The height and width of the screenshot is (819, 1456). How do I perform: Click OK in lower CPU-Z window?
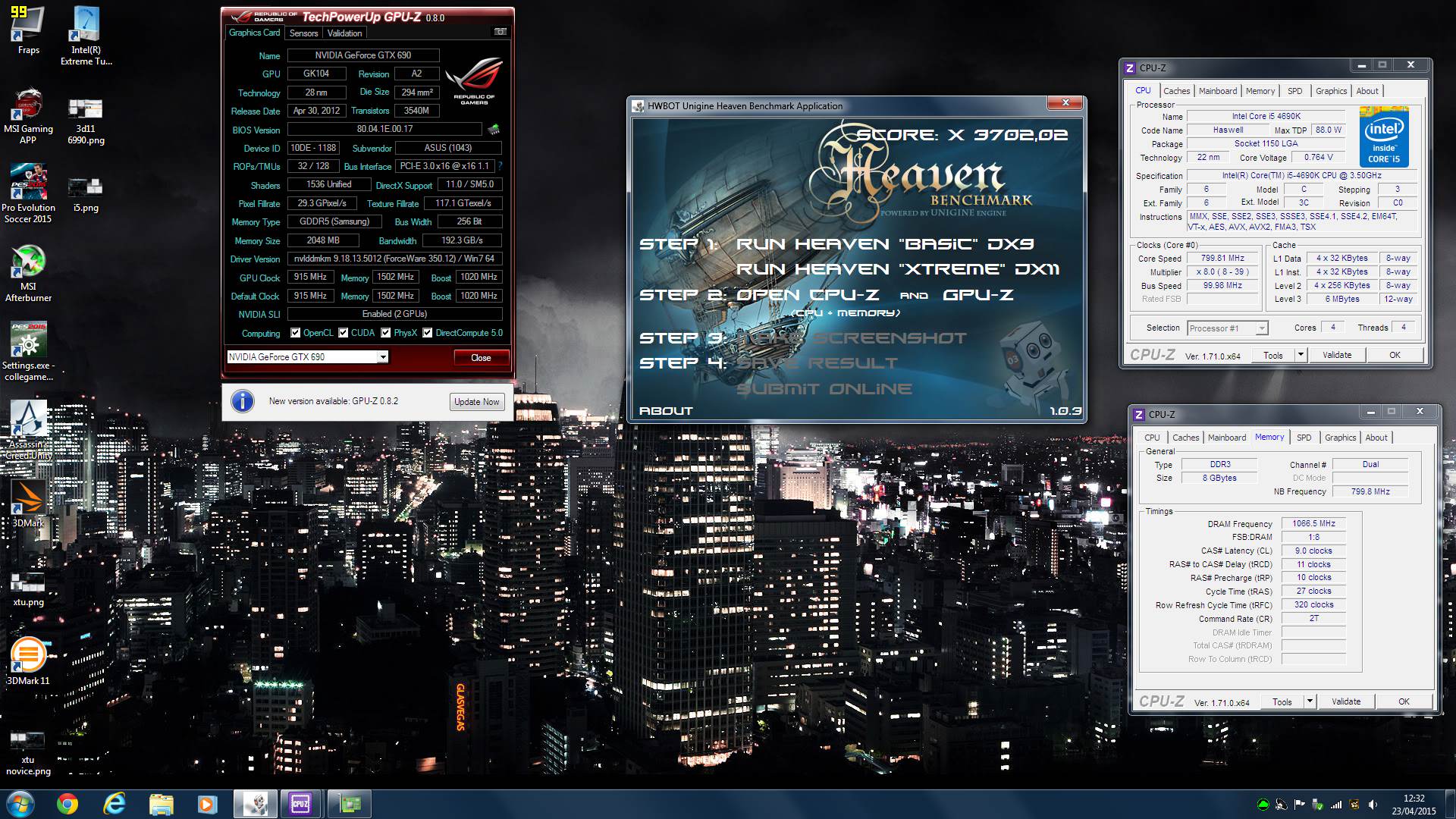(1404, 701)
